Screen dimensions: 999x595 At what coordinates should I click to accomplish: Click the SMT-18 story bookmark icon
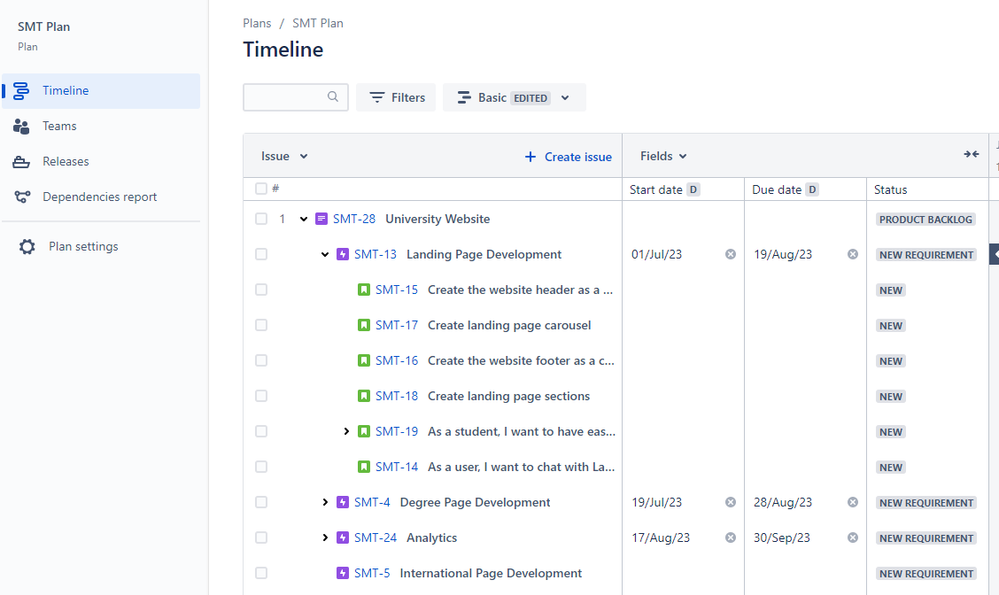tap(364, 396)
